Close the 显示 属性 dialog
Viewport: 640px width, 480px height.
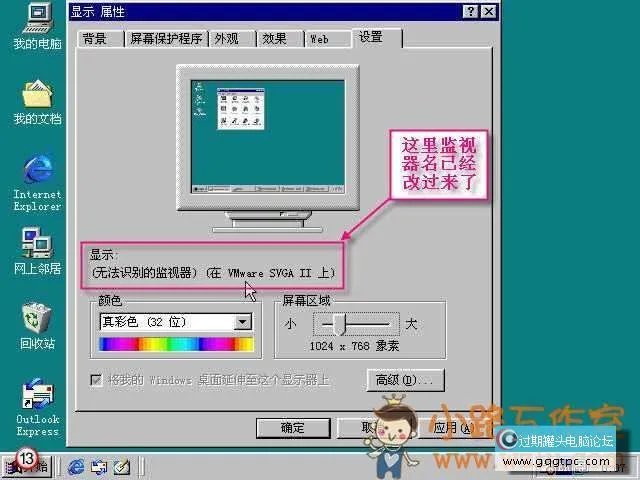(x=489, y=11)
